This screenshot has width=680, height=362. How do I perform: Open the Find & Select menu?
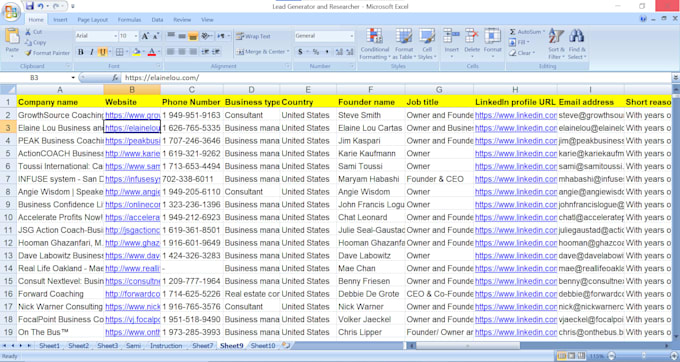tap(577, 44)
